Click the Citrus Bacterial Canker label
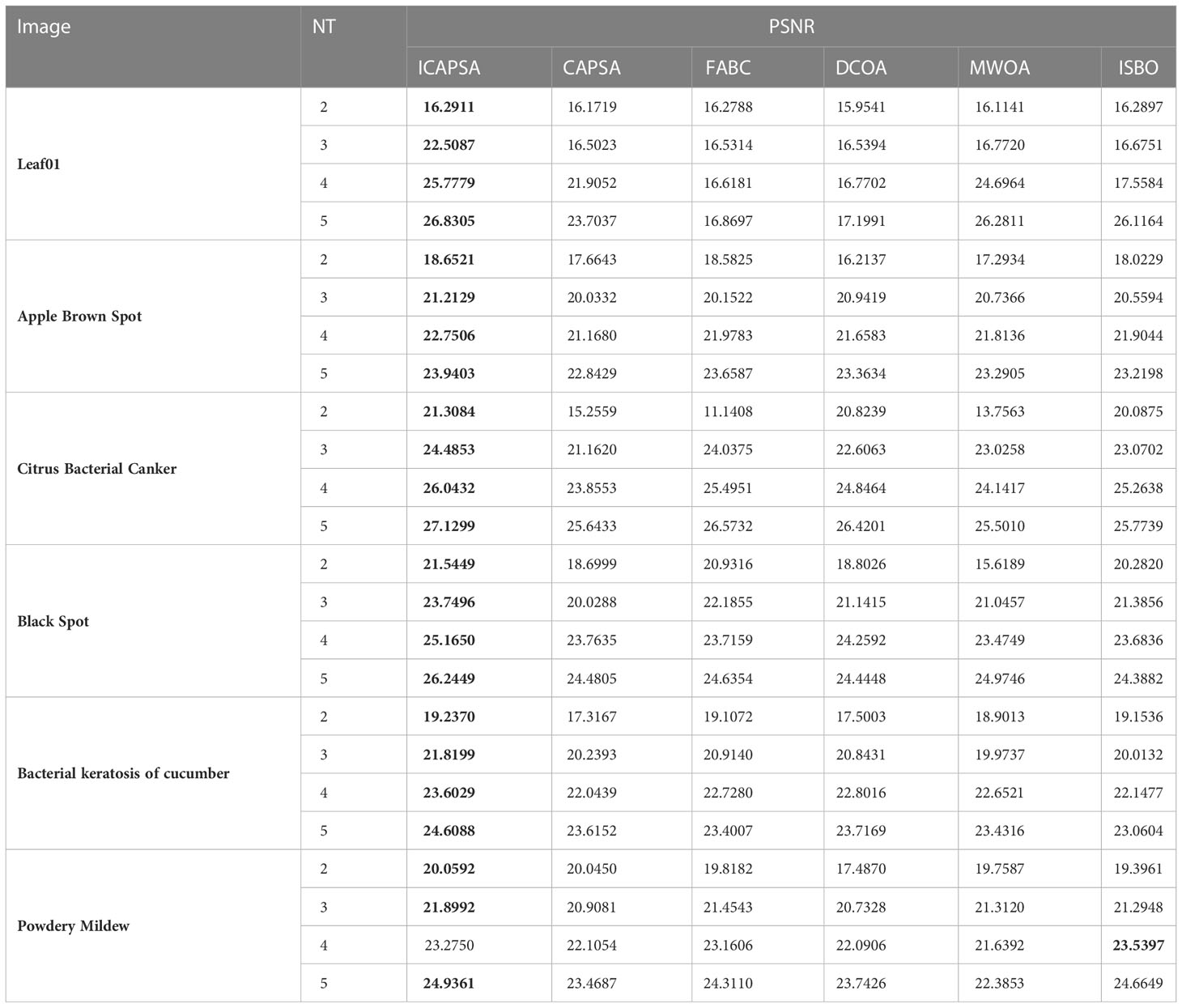The width and height of the screenshot is (1182, 1008). tap(96, 469)
